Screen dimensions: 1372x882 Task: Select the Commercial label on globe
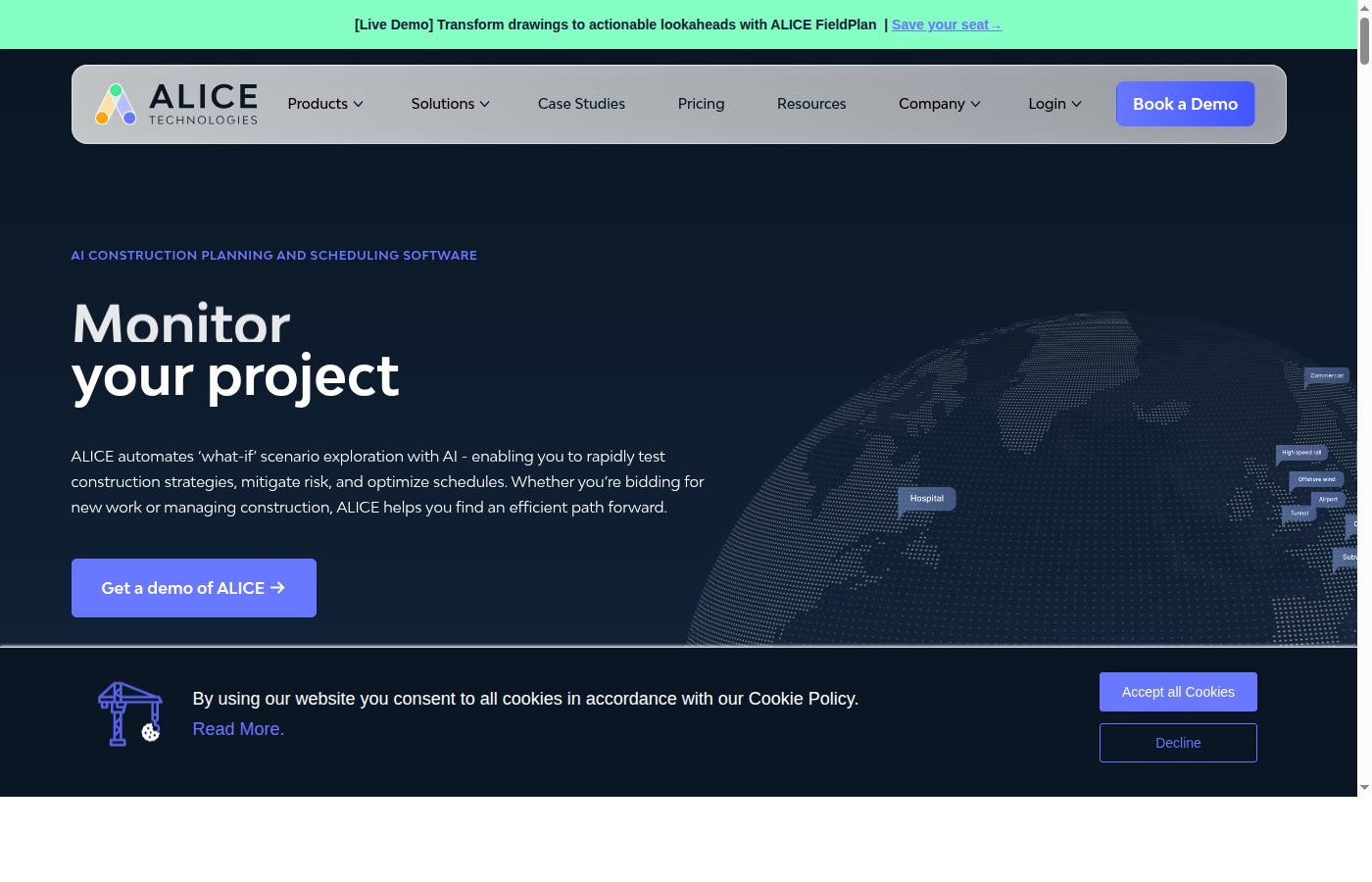click(x=1327, y=375)
